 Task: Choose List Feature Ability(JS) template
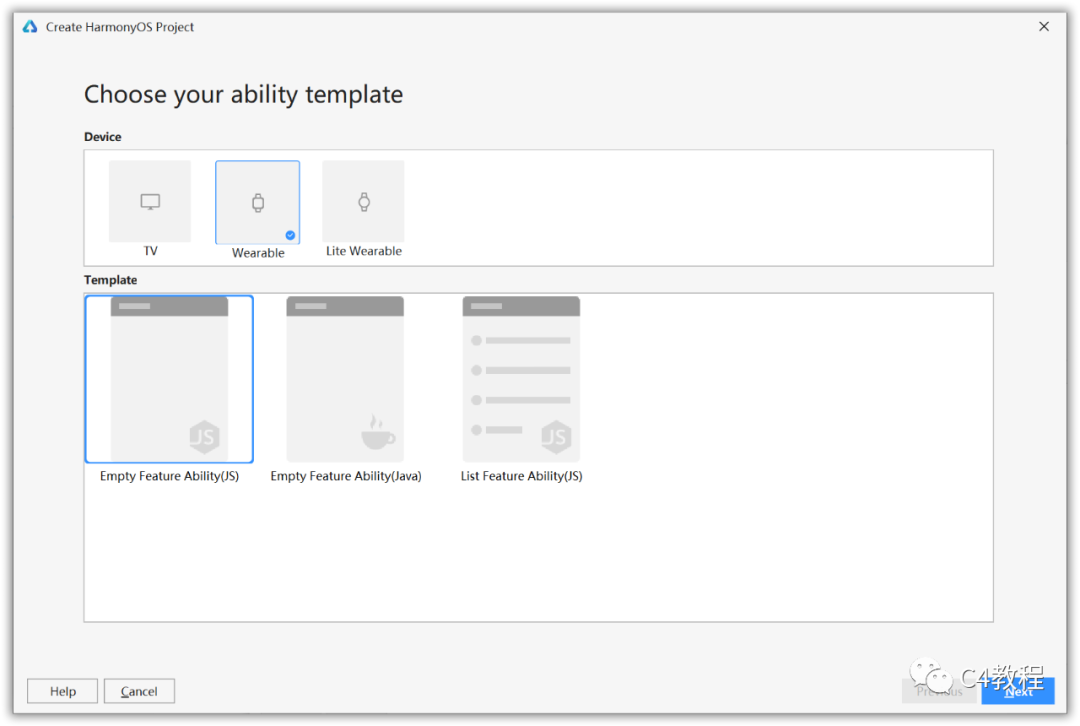click(x=521, y=379)
